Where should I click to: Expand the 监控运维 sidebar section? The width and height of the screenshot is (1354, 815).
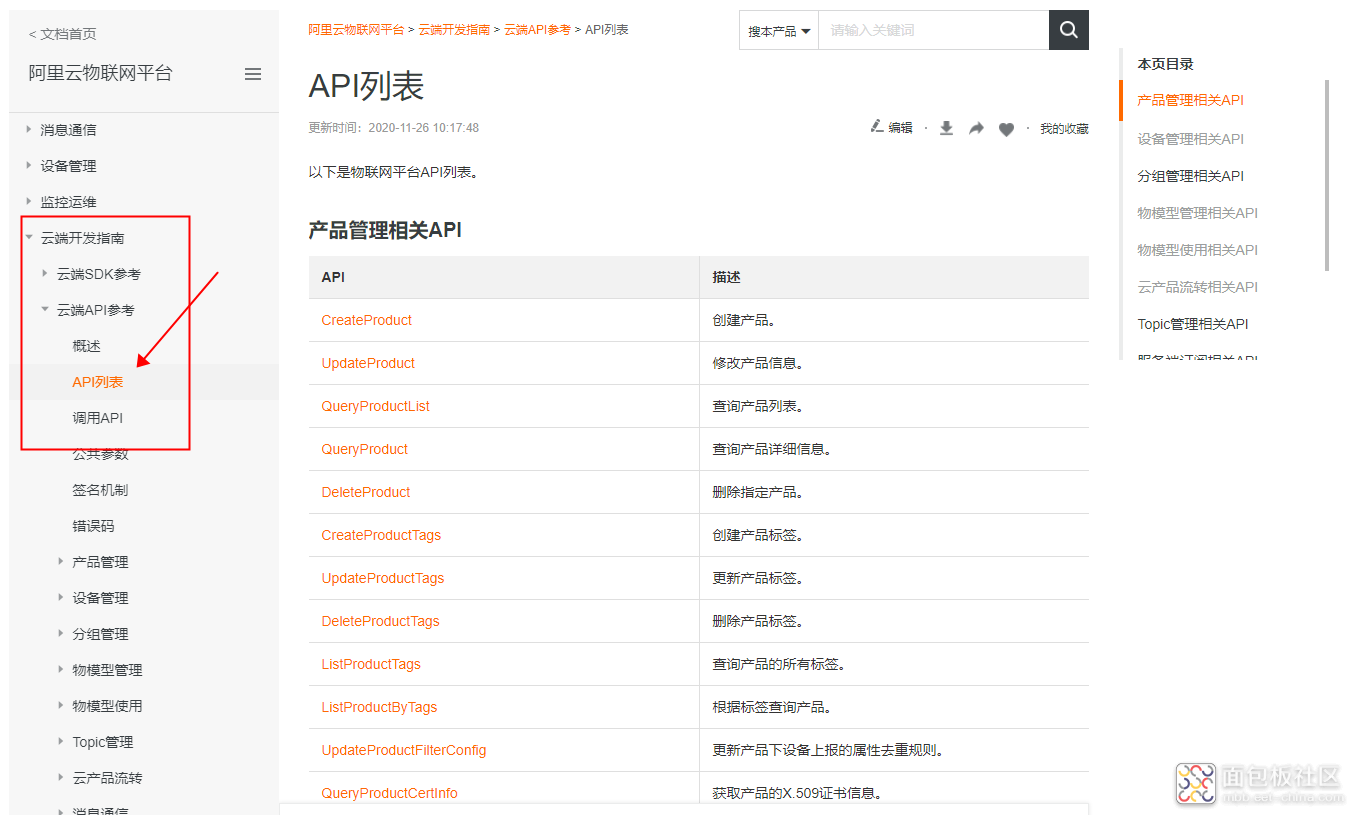(29, 201)
